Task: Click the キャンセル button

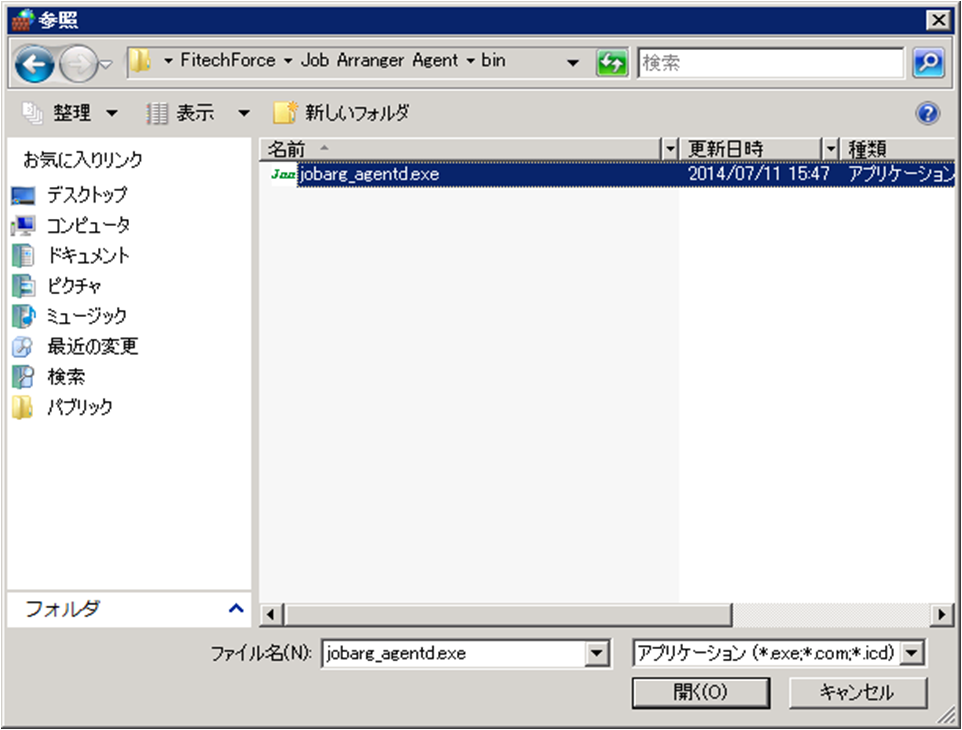Action: pyautogui.click(x=858, y=692)
